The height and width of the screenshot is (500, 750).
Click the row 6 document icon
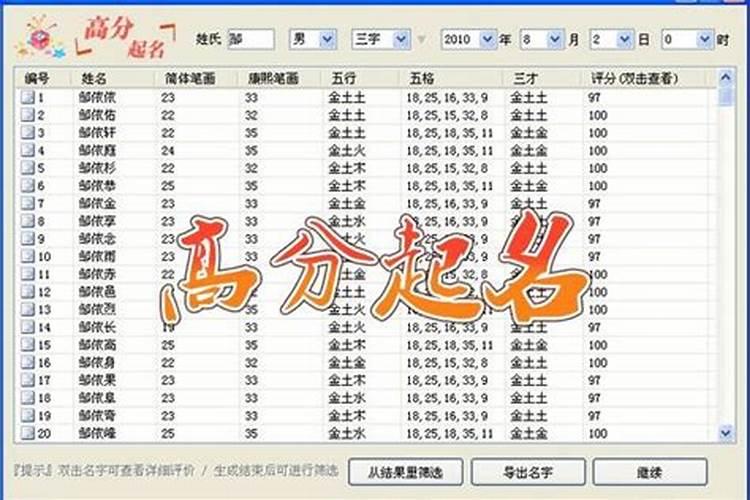(28, 186)
